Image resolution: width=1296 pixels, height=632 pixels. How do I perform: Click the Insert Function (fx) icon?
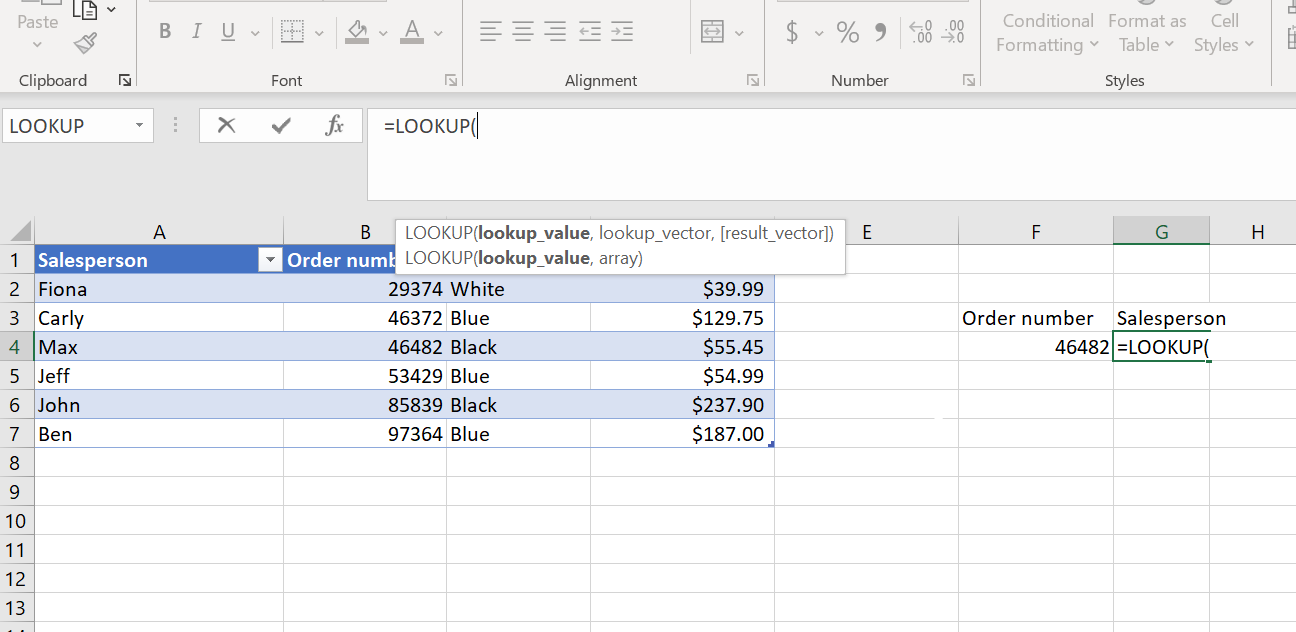[335, 125]
